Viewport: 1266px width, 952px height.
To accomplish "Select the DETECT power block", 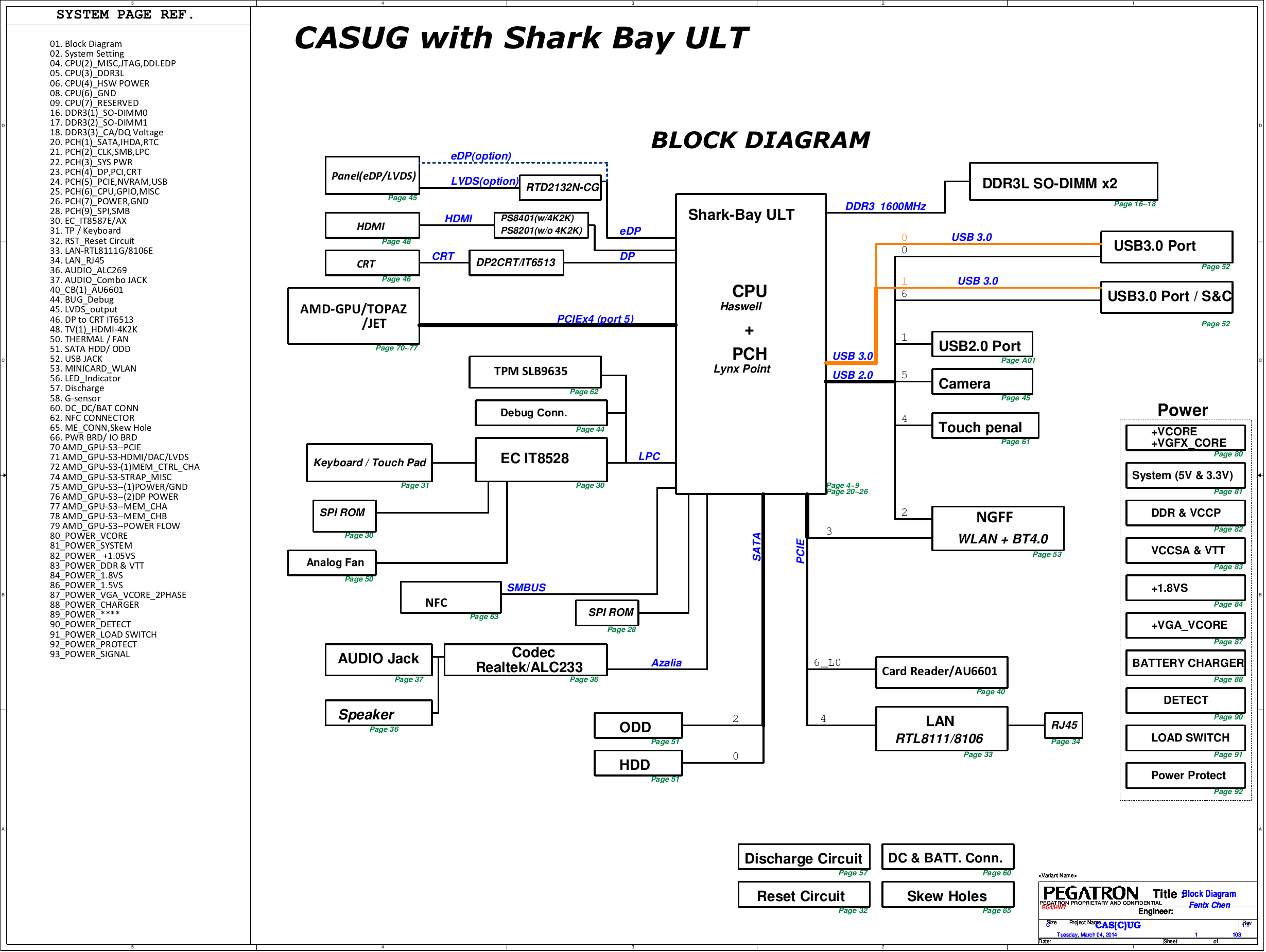I will pyautogui.click(x=1186, y=701).
